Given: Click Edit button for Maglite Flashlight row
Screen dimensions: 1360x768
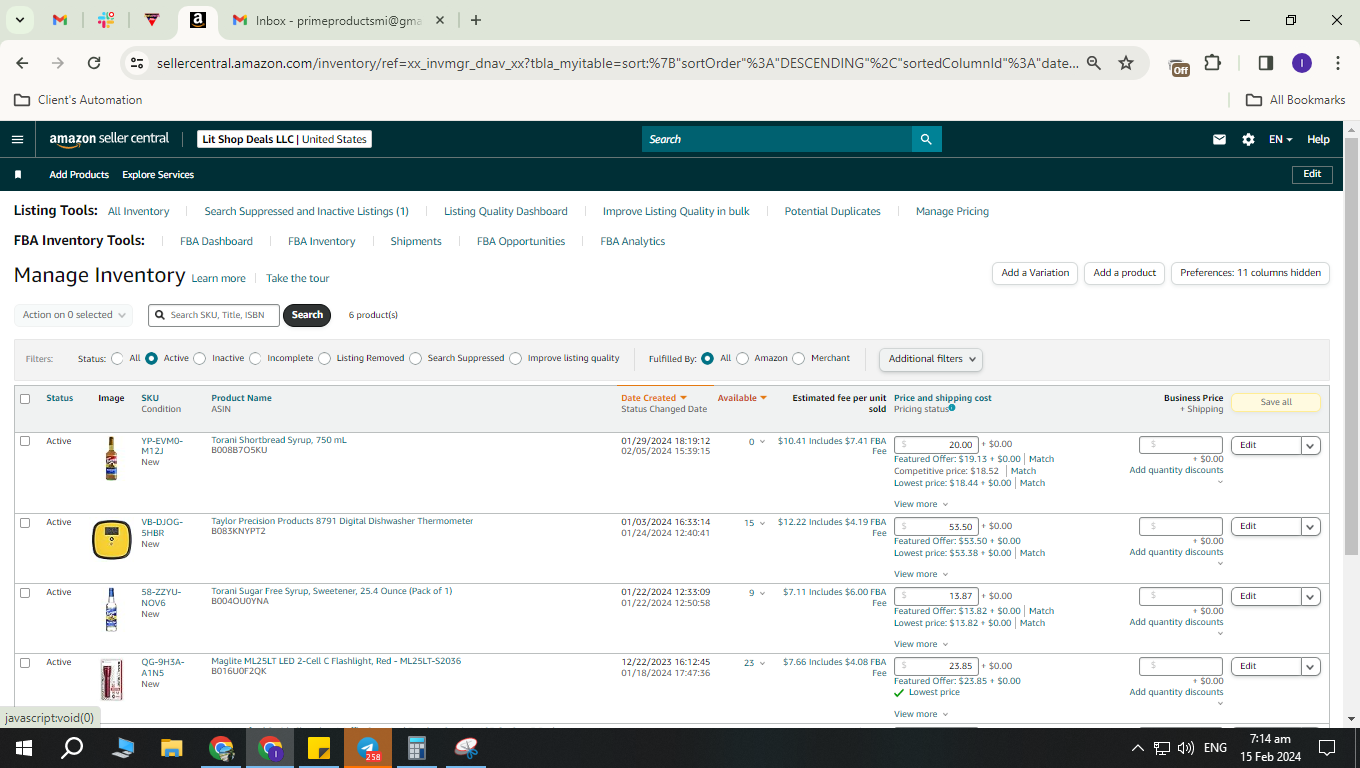Looking at the screenshot, I should (x=1266, y=667).
